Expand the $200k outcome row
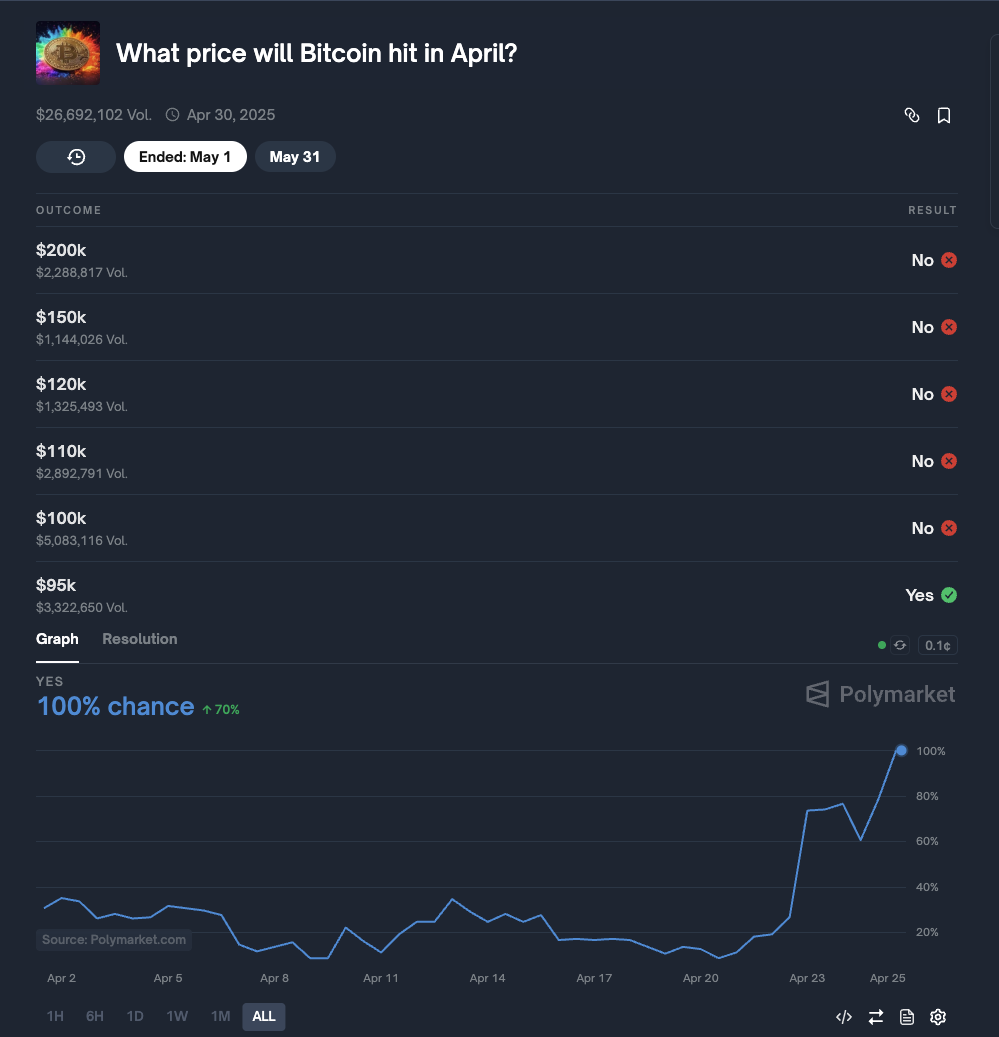 coord(496,260)
